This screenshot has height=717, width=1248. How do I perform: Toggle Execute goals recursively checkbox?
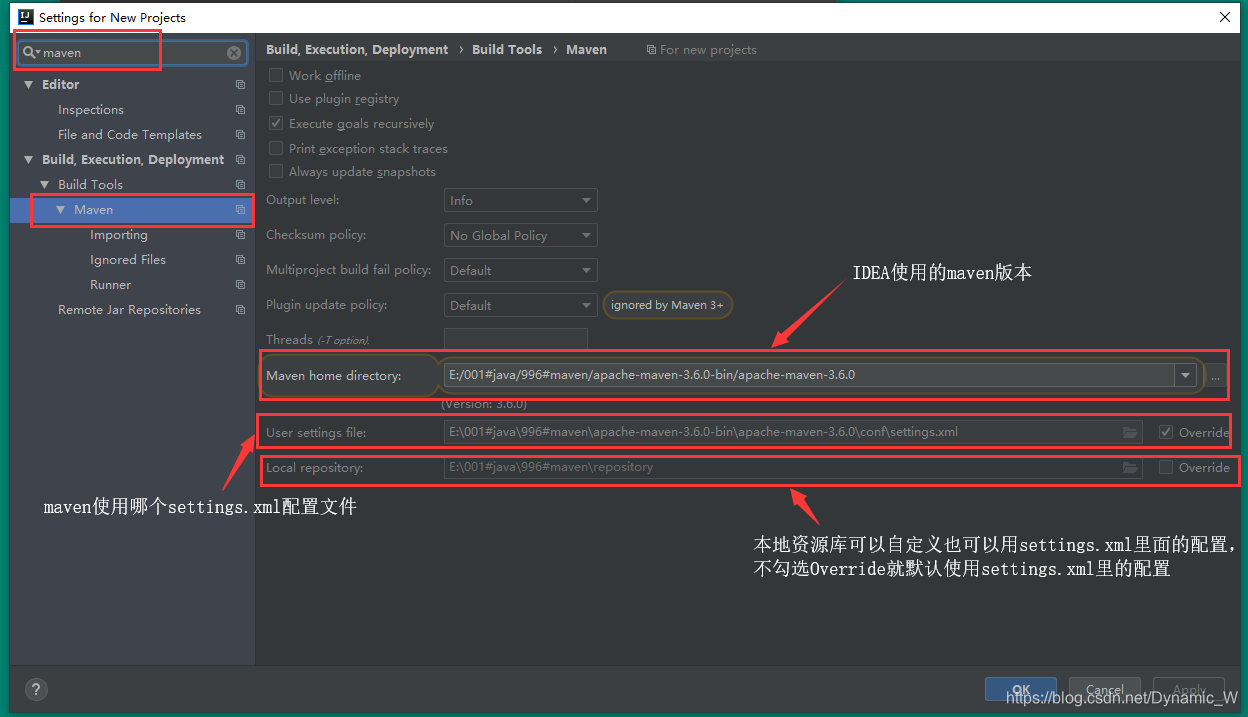276,124
